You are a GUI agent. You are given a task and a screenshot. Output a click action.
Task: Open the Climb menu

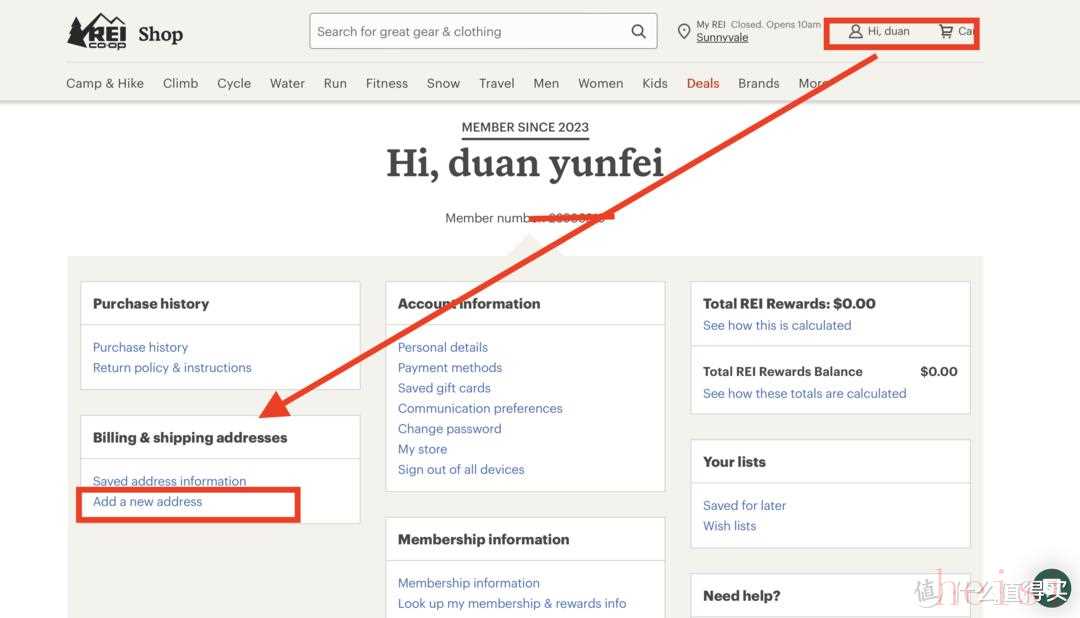pos(180,83)
